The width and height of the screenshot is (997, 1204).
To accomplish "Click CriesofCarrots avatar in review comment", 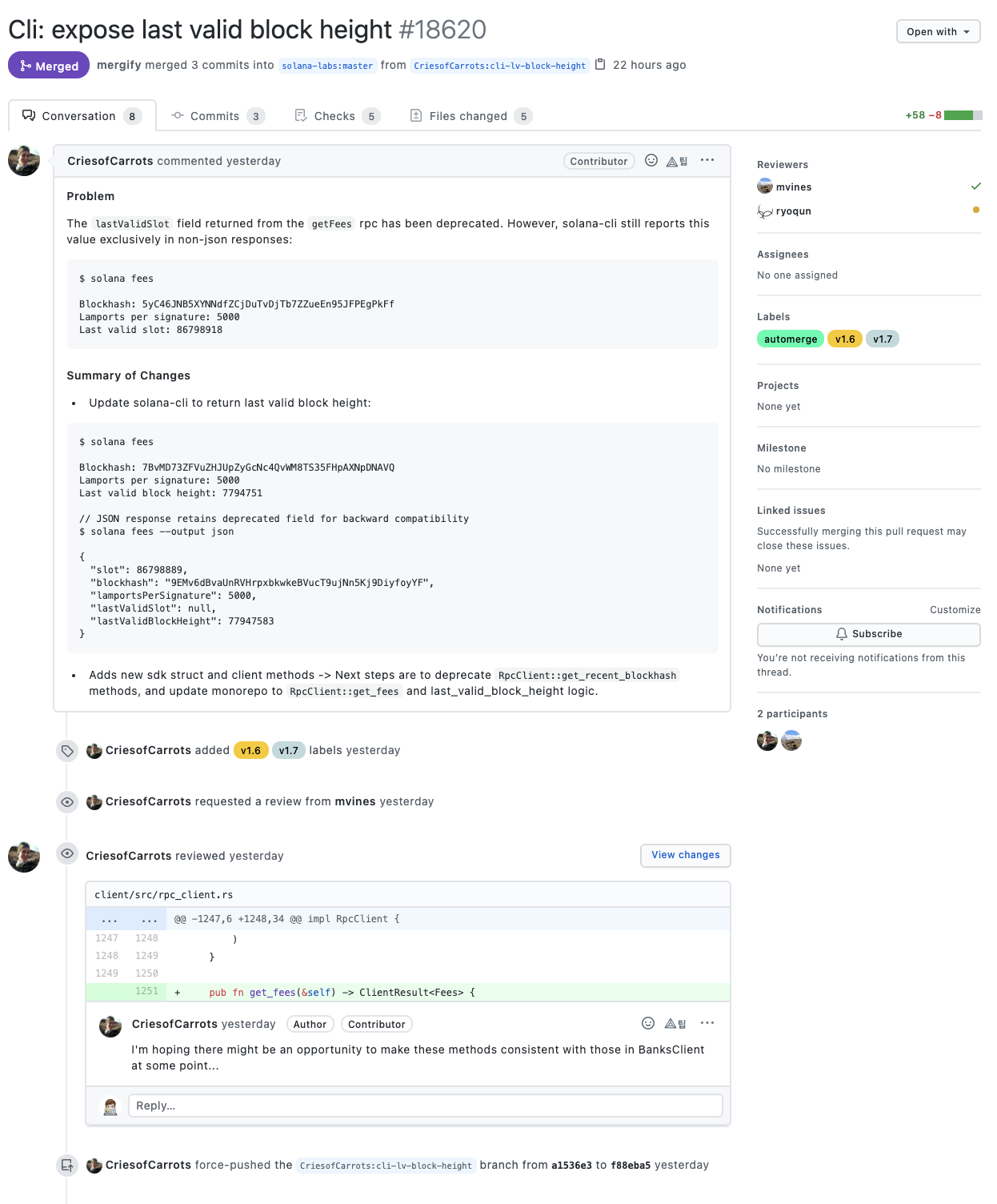I will 110,1025.
